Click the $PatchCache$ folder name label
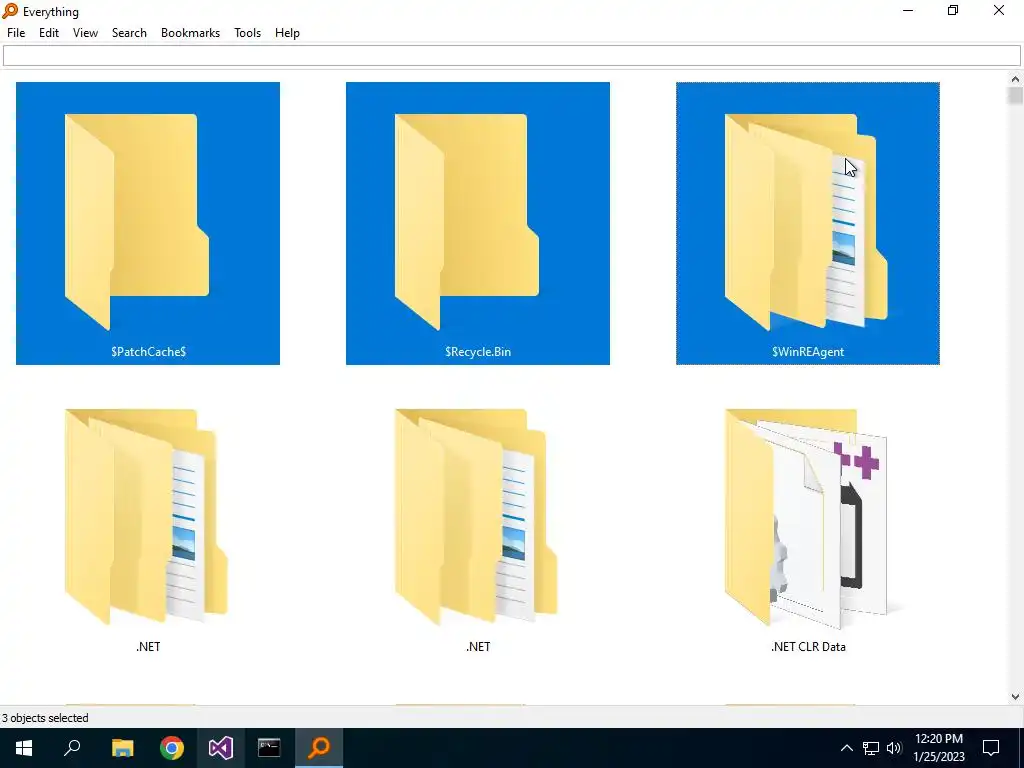Viewport: 1024px width, 768px height. point(148,351)
